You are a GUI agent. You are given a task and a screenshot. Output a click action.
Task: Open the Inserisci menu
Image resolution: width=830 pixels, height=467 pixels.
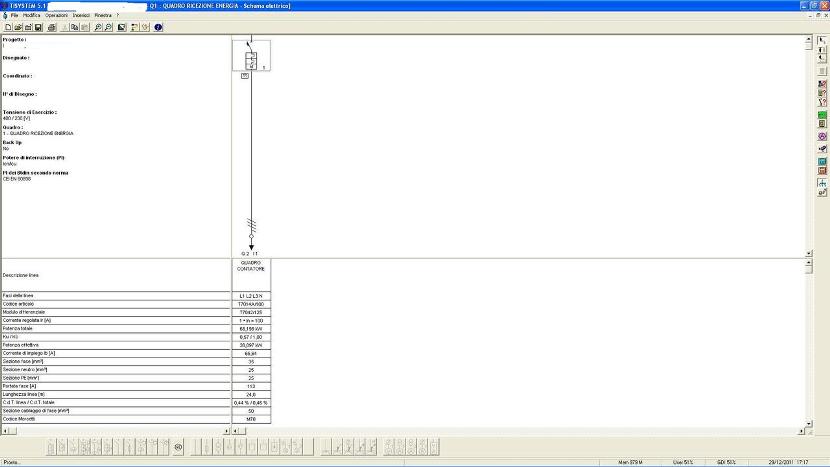[x=82, y=16]
